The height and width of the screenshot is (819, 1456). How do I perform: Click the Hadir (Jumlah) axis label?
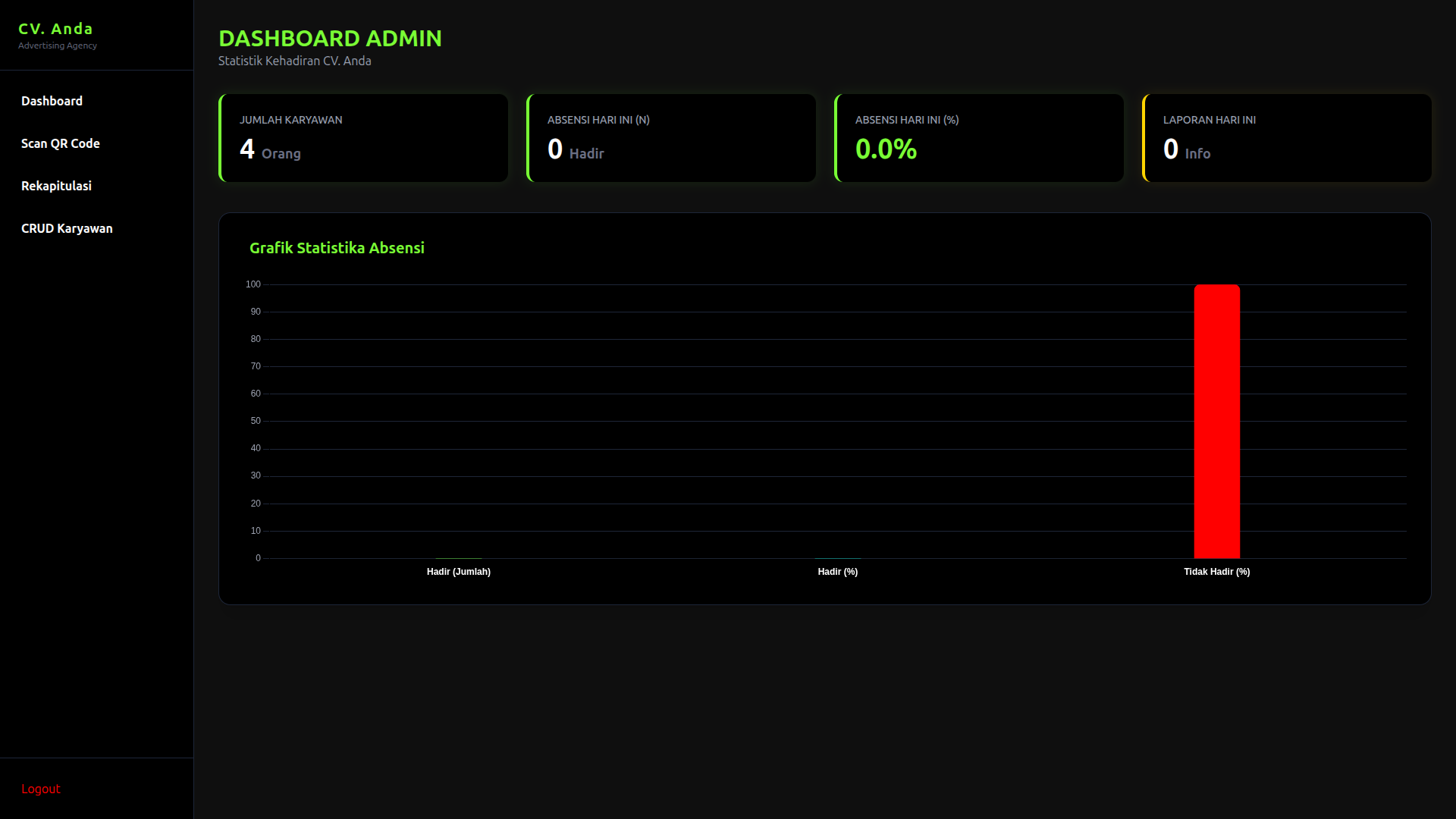(x=459, y=572)
